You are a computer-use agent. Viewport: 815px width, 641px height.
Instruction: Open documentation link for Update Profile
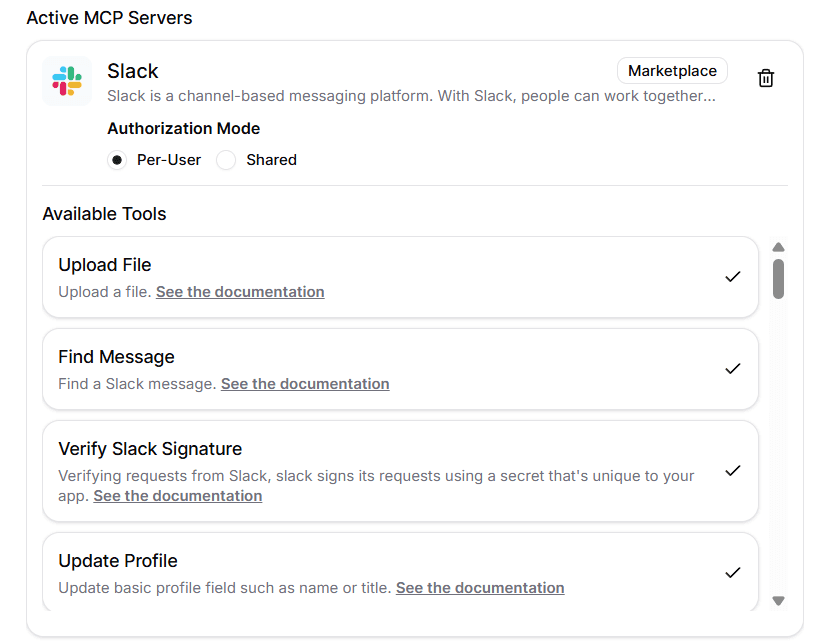point(480,588)
